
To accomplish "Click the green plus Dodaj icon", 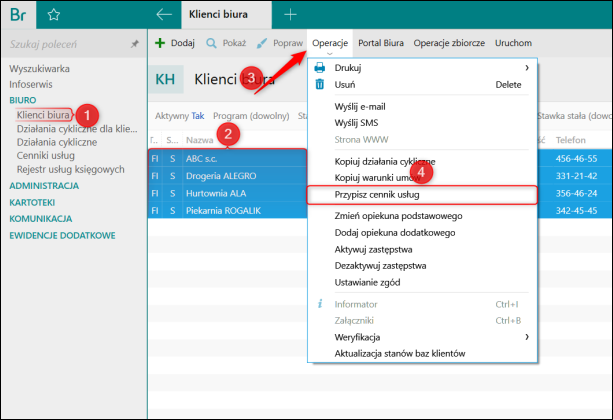I will pos(159,44).
